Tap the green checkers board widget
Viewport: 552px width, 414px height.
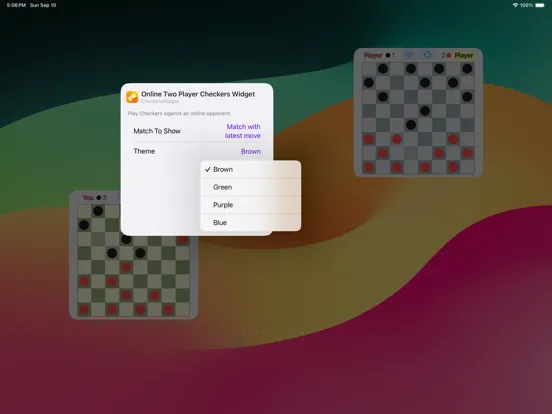pyautogui.click(x=133, y=255)
